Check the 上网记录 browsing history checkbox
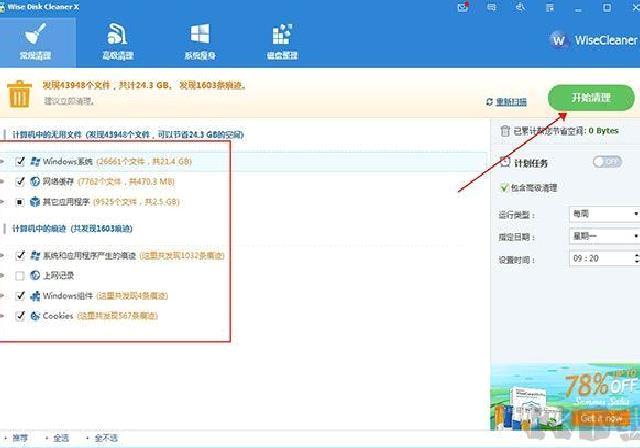640x448 pixels. tap(20, 276)
